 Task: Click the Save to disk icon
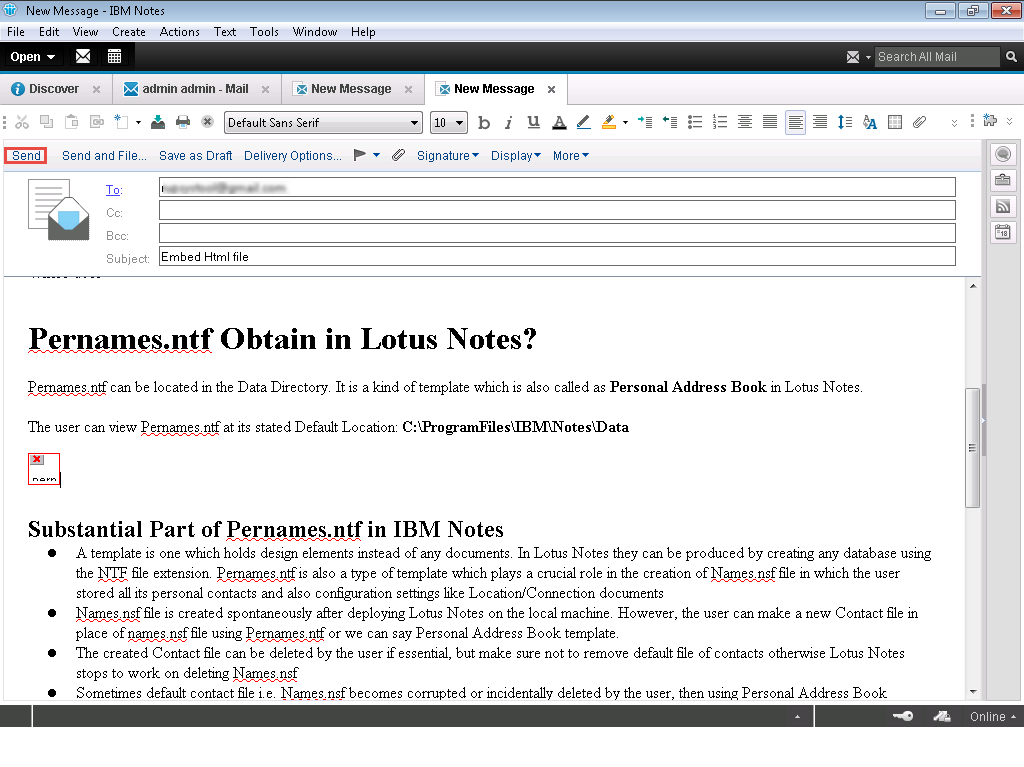(158, 122)
